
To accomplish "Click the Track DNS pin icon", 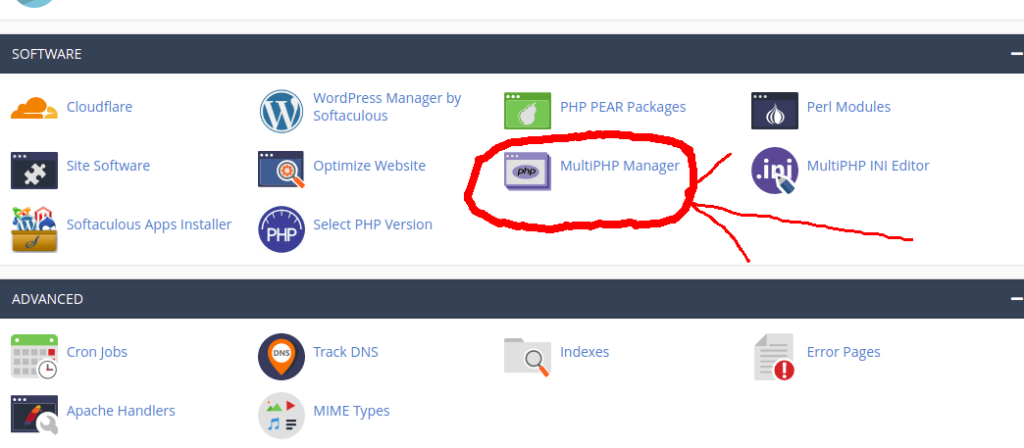I will pyautogui.click(x=281, y=356).
